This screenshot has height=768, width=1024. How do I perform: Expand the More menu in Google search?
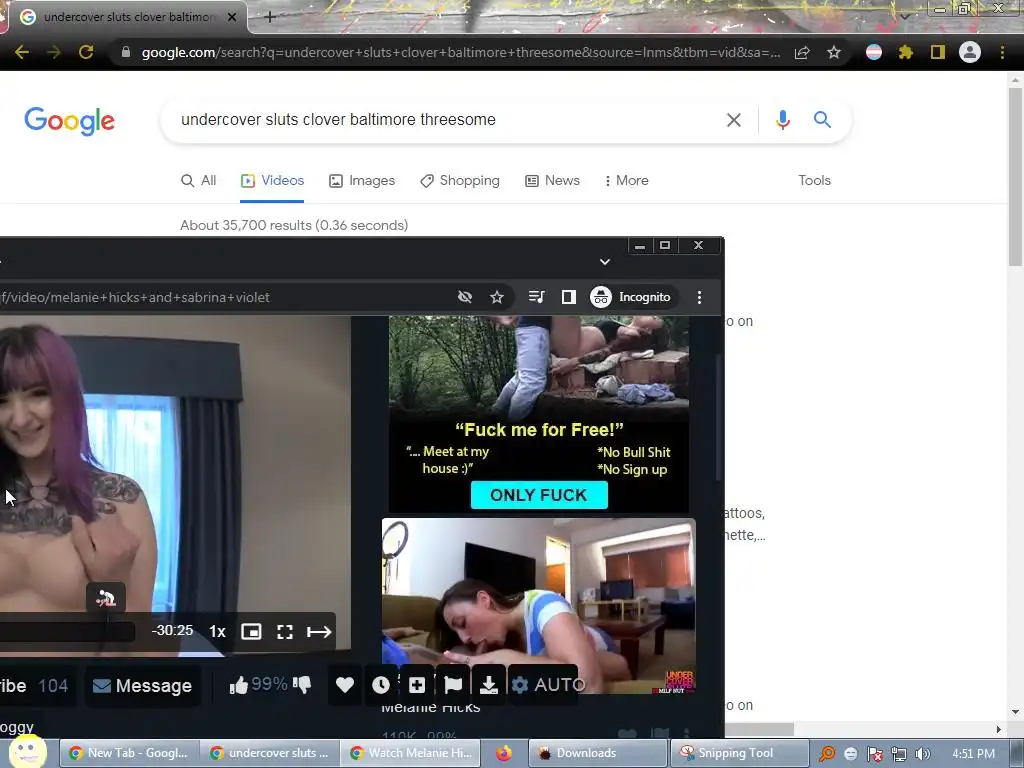click(x=626, y=181)
